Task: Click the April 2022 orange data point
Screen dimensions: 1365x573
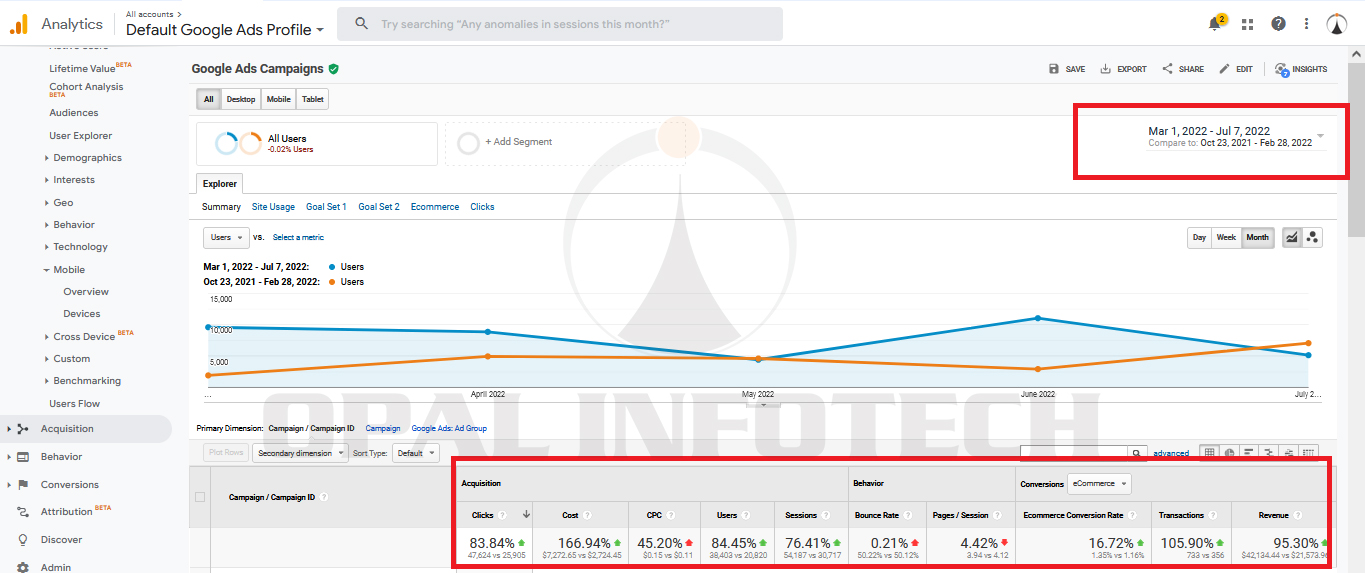Action: [487, 356]
